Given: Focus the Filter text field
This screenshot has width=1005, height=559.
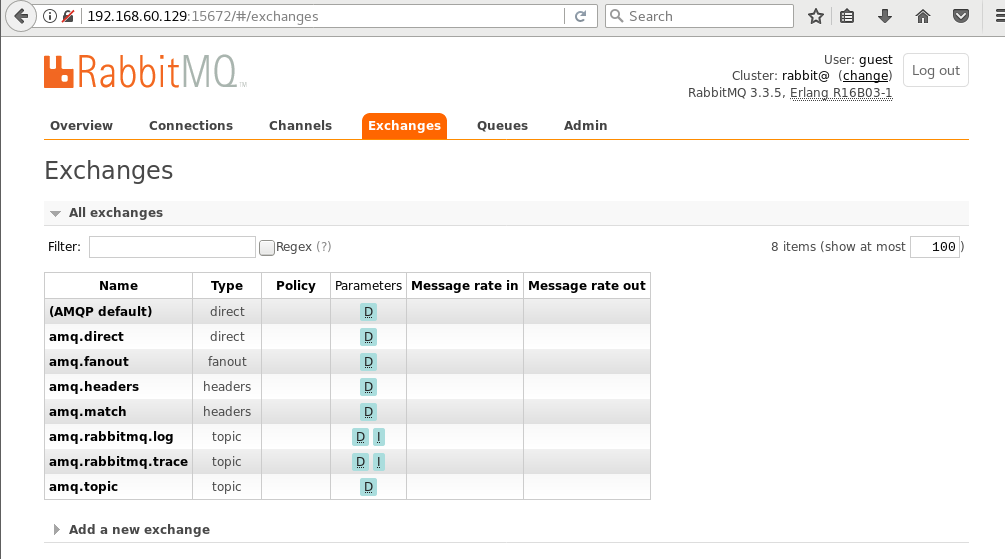Looking at the screenshot, I should (172, 247).
